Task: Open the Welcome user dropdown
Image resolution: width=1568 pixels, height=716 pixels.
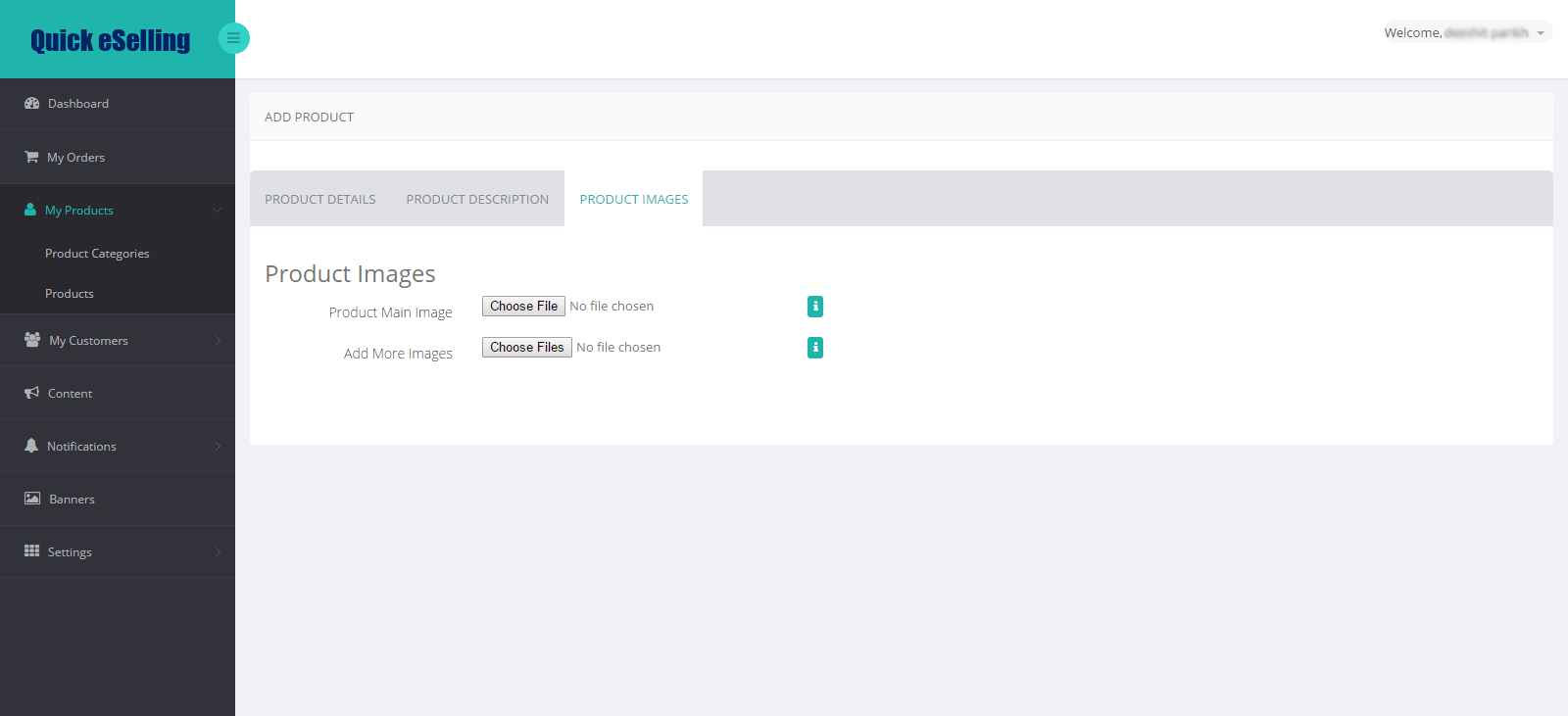Action: point(1467,32)
